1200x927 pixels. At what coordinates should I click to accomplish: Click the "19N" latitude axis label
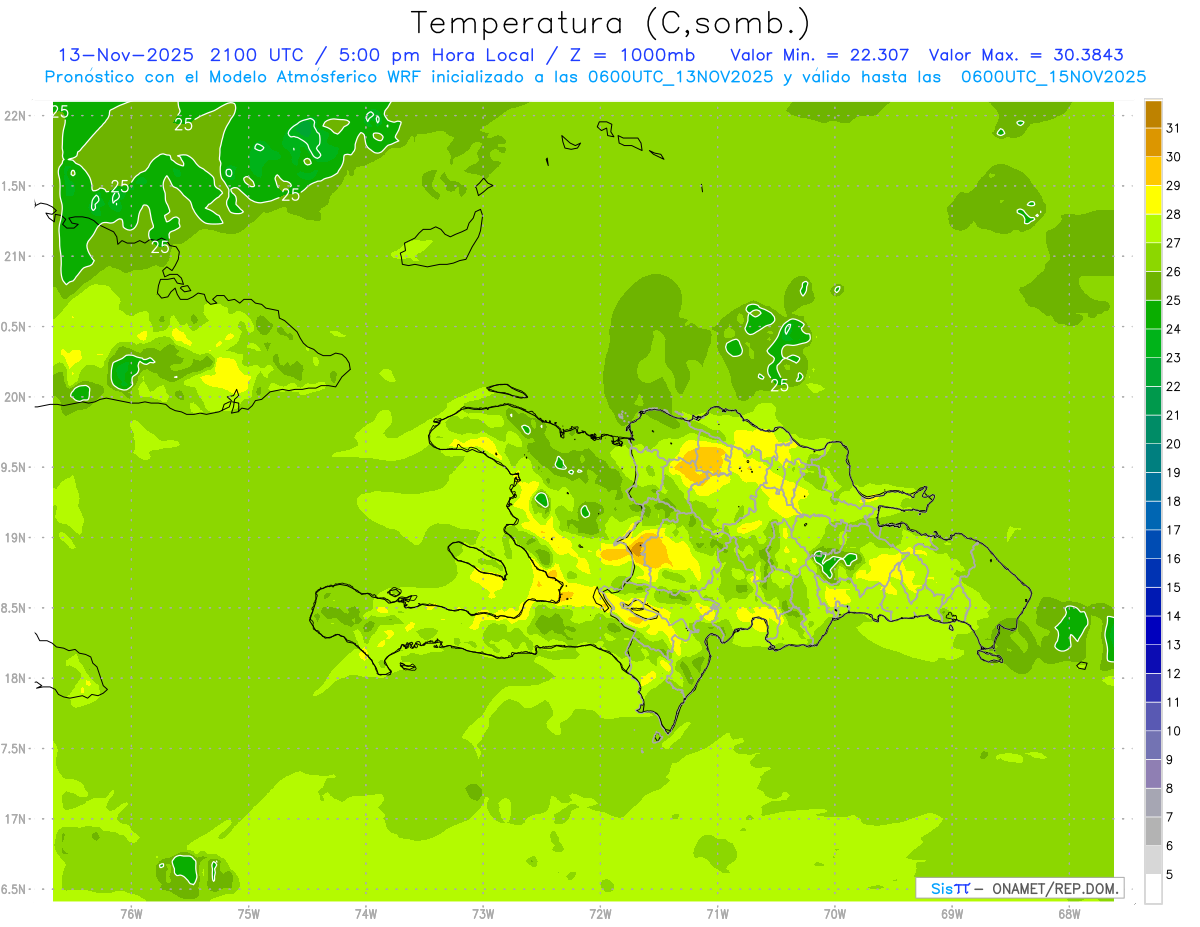pyautogui.click(x=15, y=538)
